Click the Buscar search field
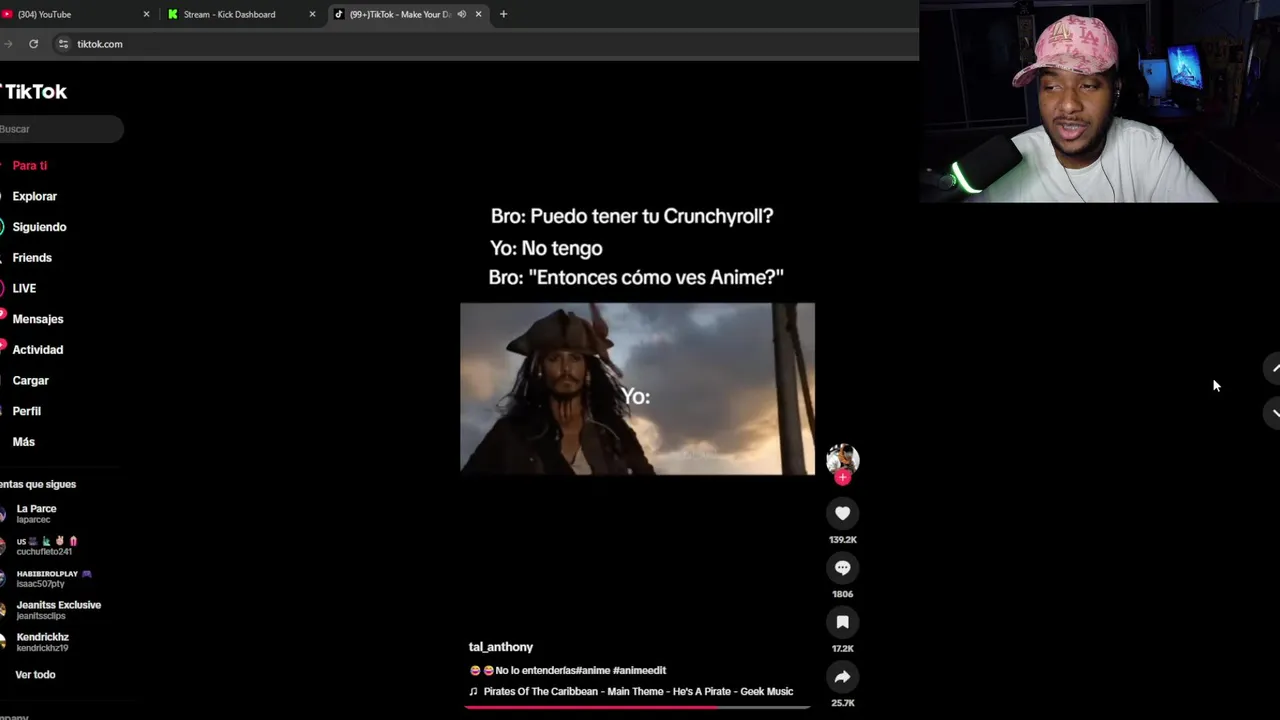Screen dimensions: 1280x720 click(60, 129)
